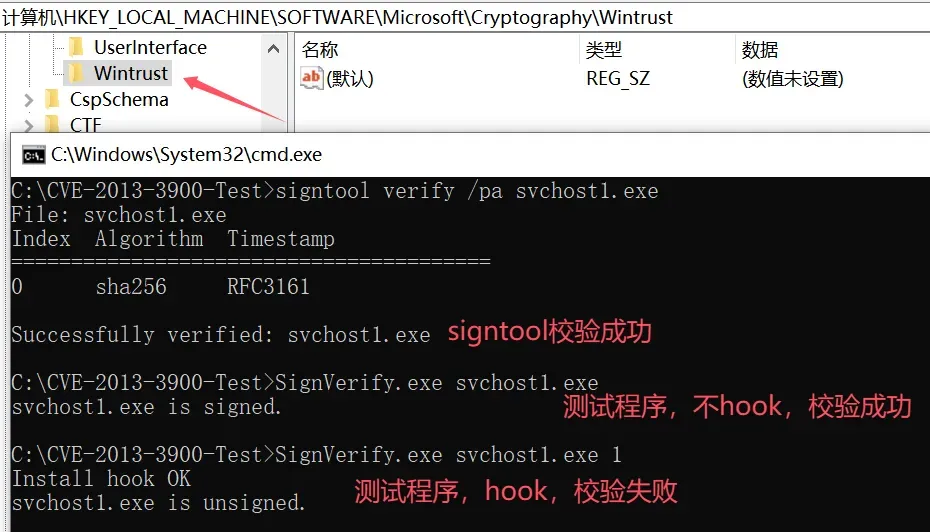Click the Wintrust folder icon
The height and width of the screenshot is (532, 930).
(x=76, y=73)
